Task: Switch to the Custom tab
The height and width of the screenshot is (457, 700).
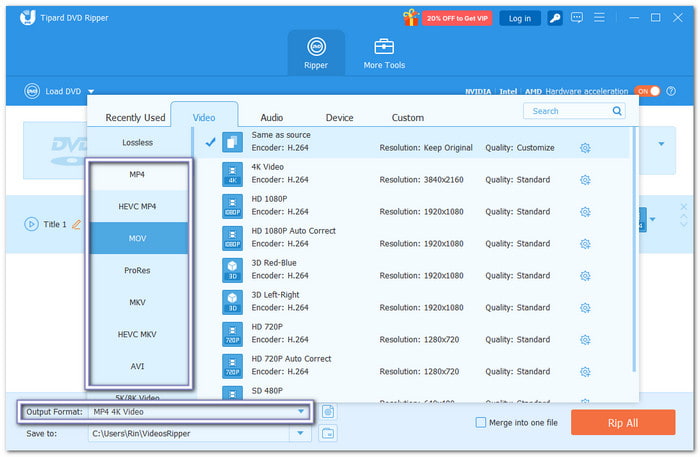Action: (408, 117)
